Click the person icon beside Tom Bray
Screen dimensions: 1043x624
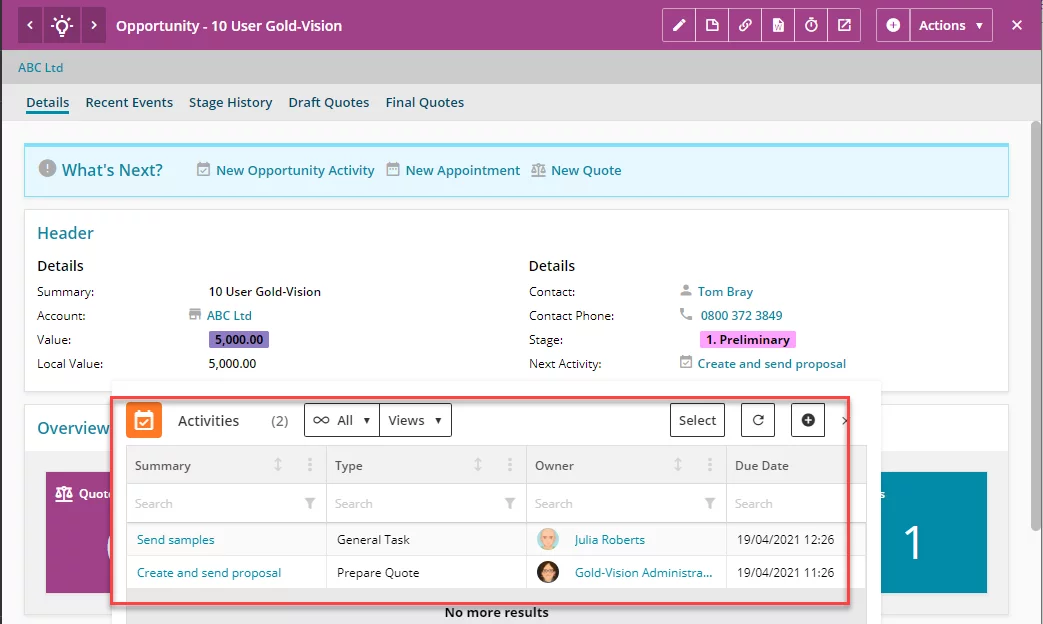pos(686,291)
